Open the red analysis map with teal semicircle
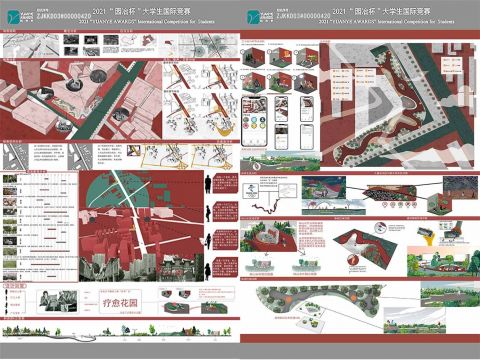Viewport: 480px width, 360px height. tap(141, 226)
